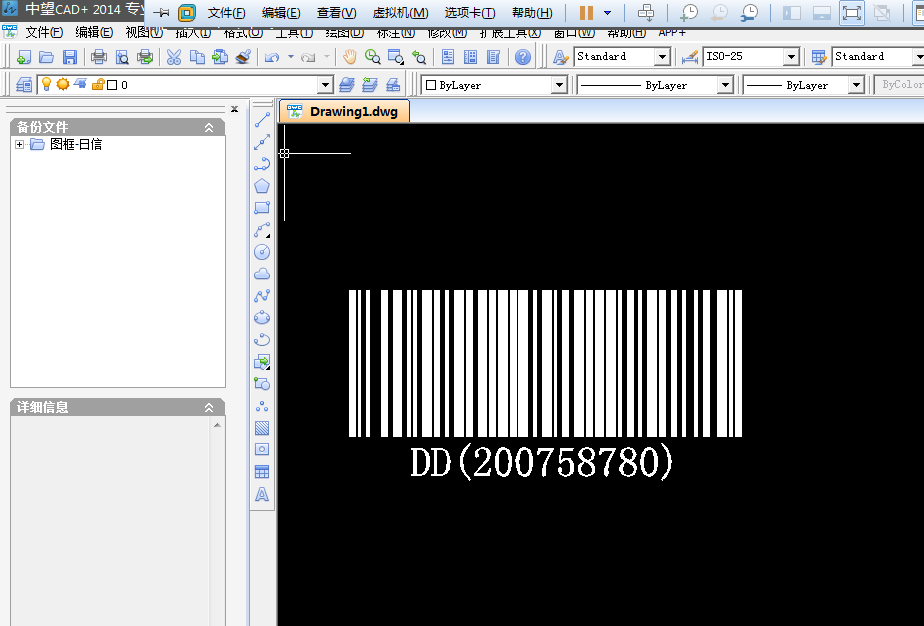Select the Circle tool
This screenshot has width=924, height=626.
262,252
